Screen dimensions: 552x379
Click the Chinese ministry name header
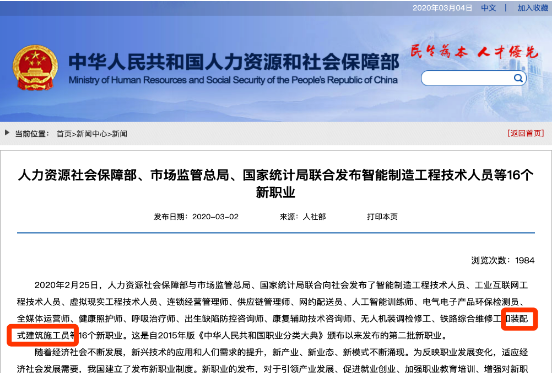click(234, 62)
